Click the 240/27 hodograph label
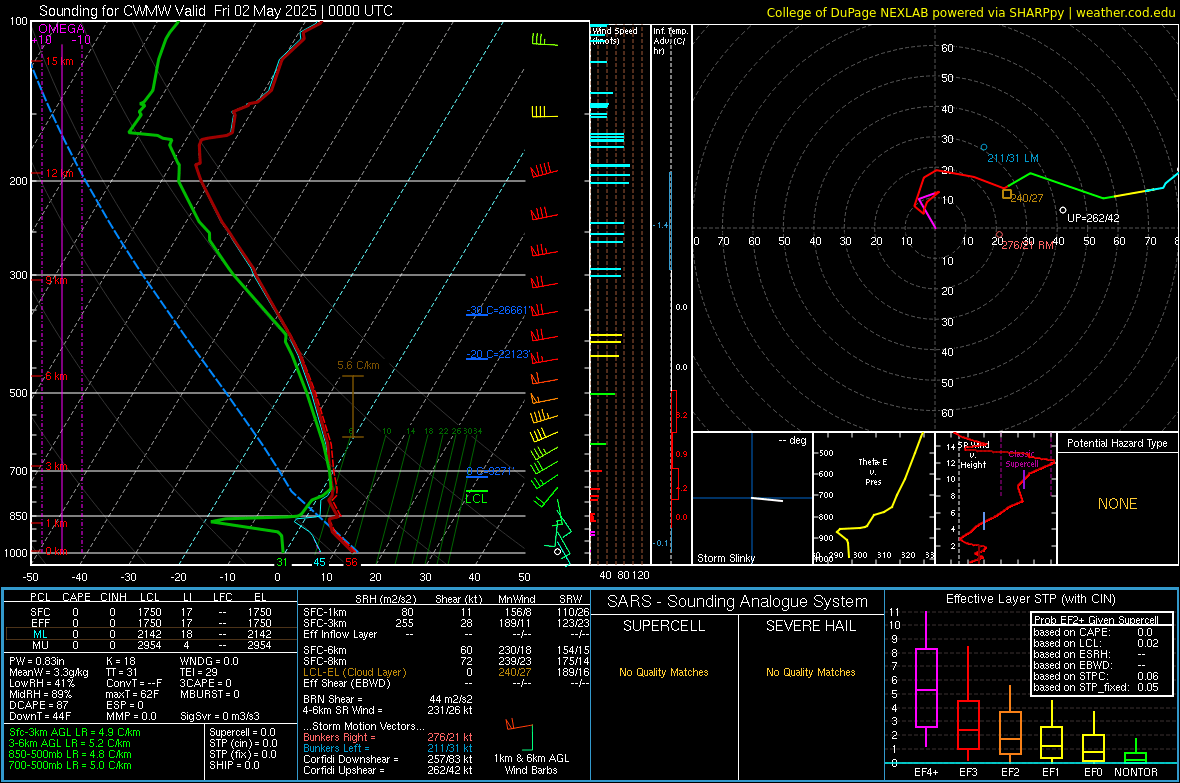 click(x=1027, y=198)
